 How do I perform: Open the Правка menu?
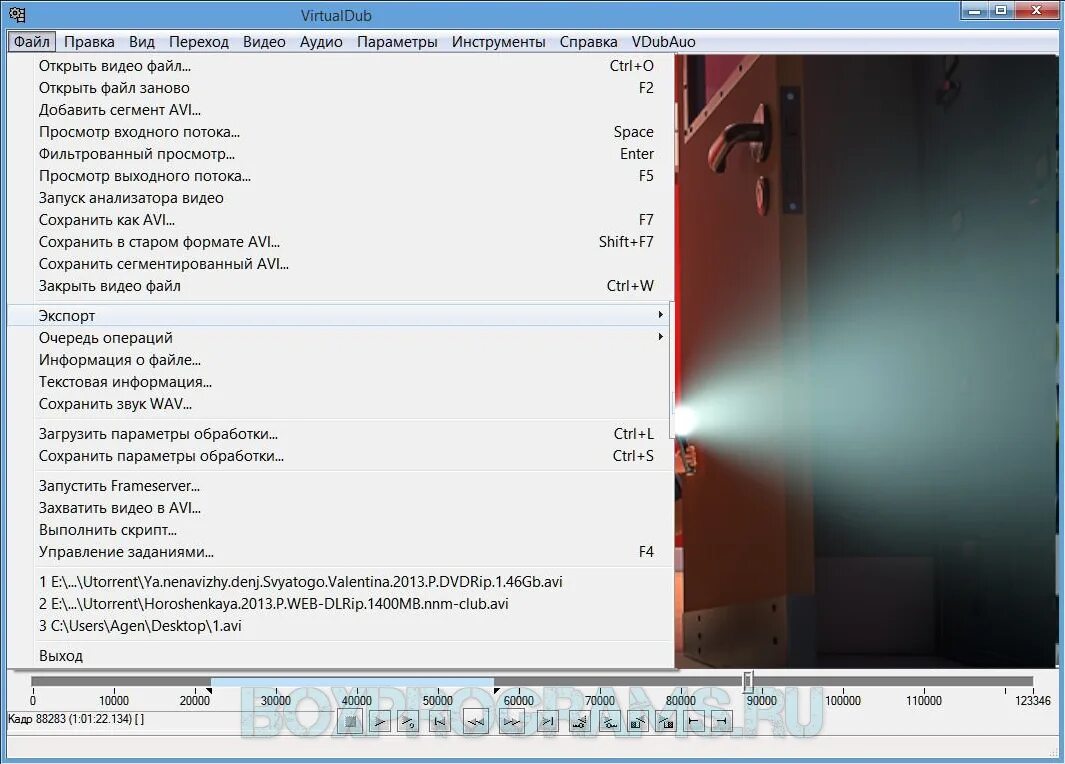click(x=89, y=41)
